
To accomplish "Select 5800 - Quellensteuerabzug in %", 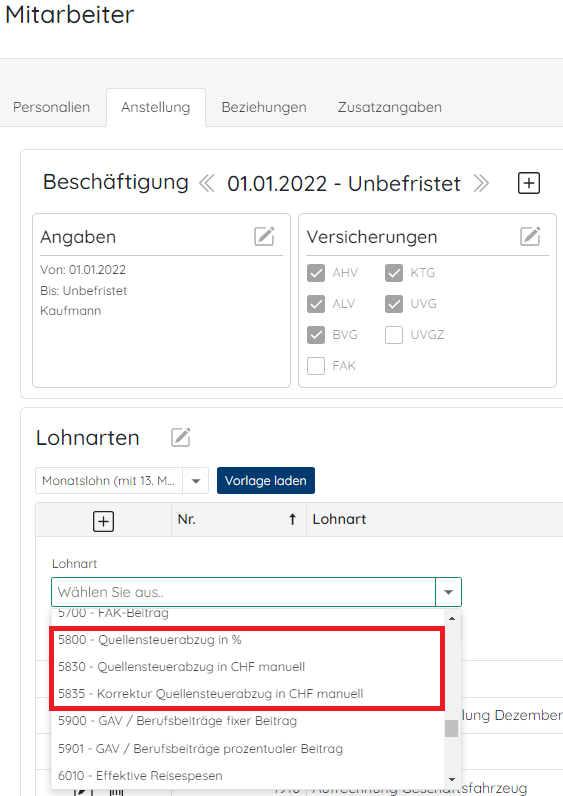I will coord(150,640).
